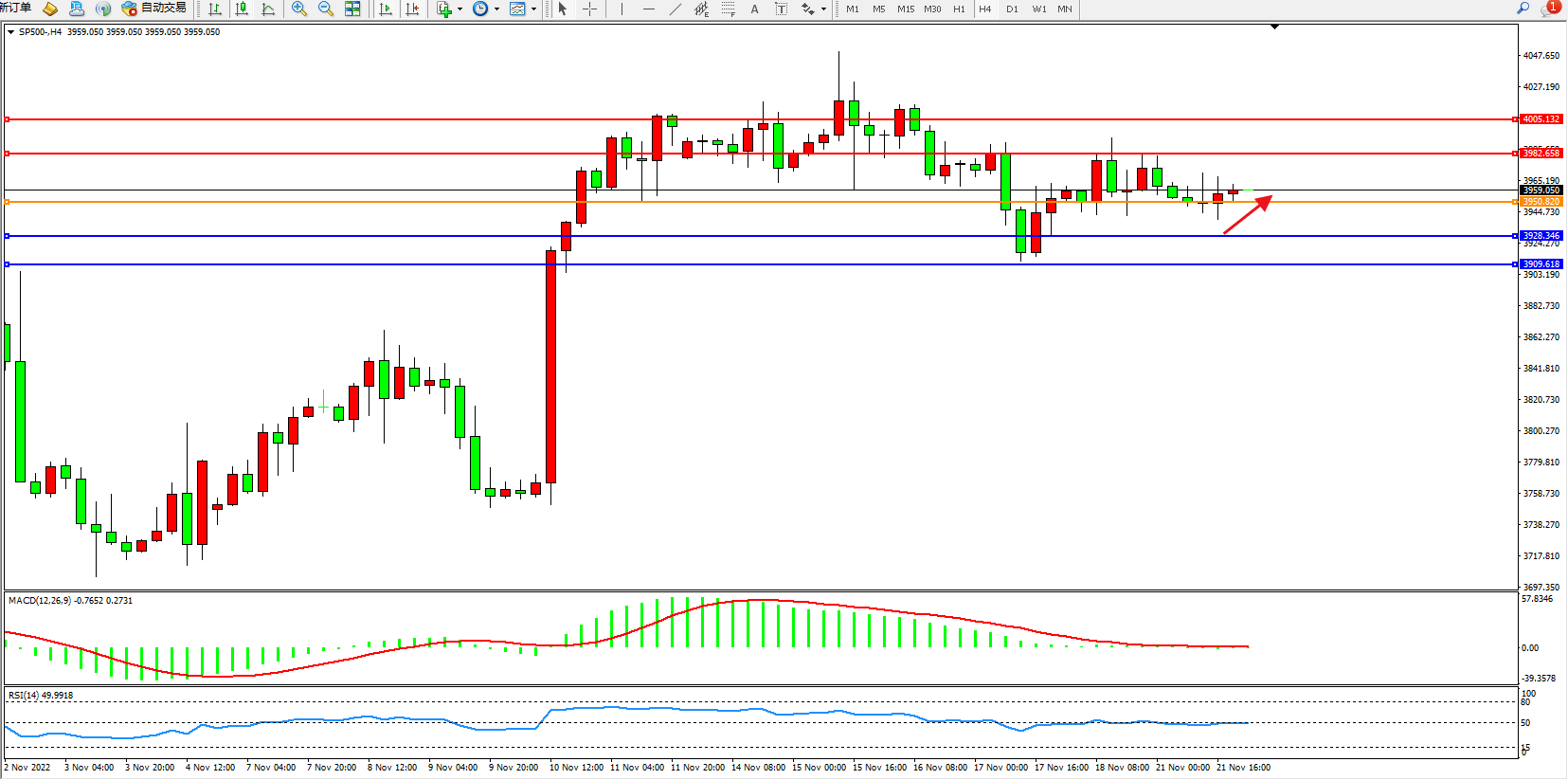Toggle chart auto scroll
Screen dimensions: 1568x780
pyautogui.click(x=385, y=9)
